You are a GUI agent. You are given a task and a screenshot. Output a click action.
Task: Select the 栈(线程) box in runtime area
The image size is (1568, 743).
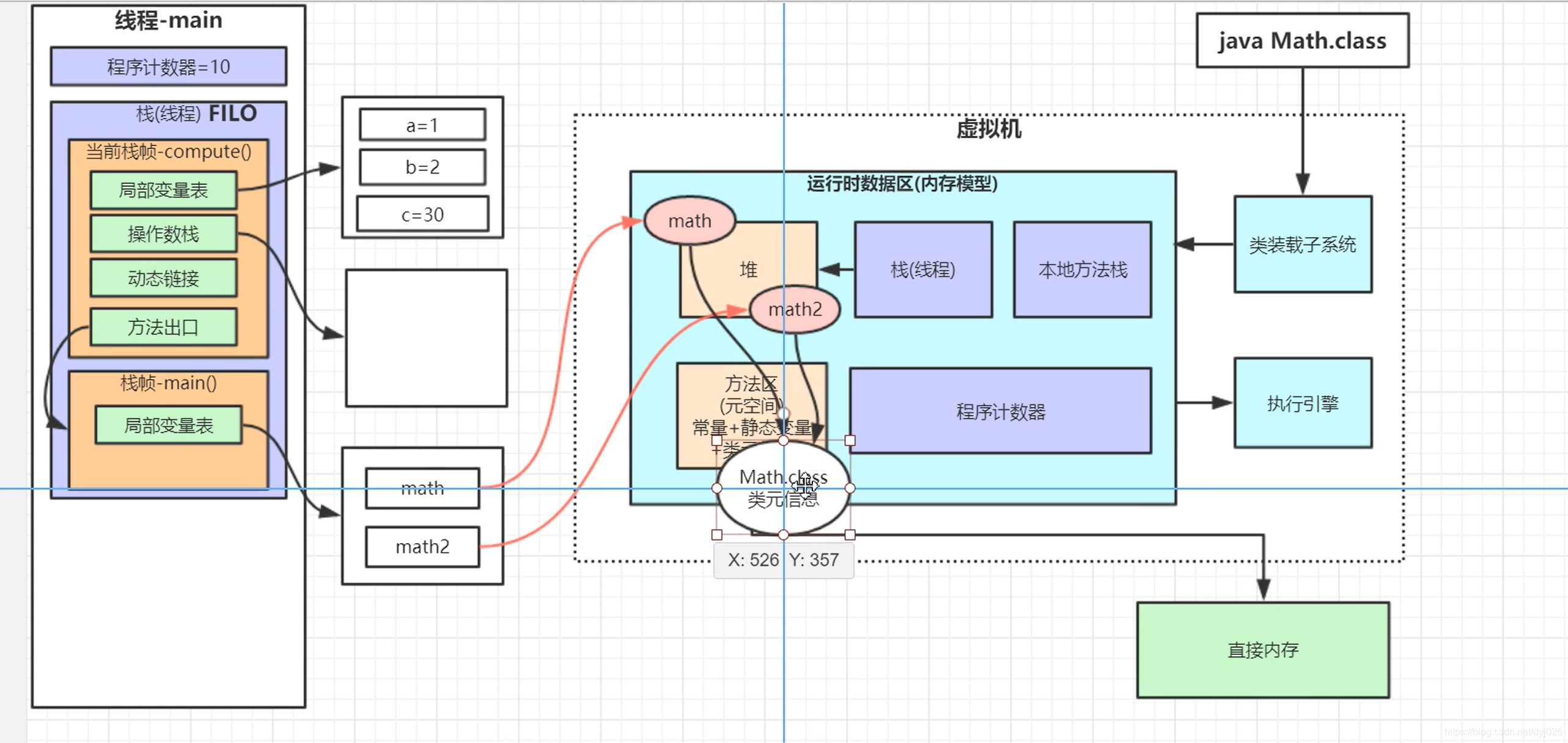coord(923,269)
